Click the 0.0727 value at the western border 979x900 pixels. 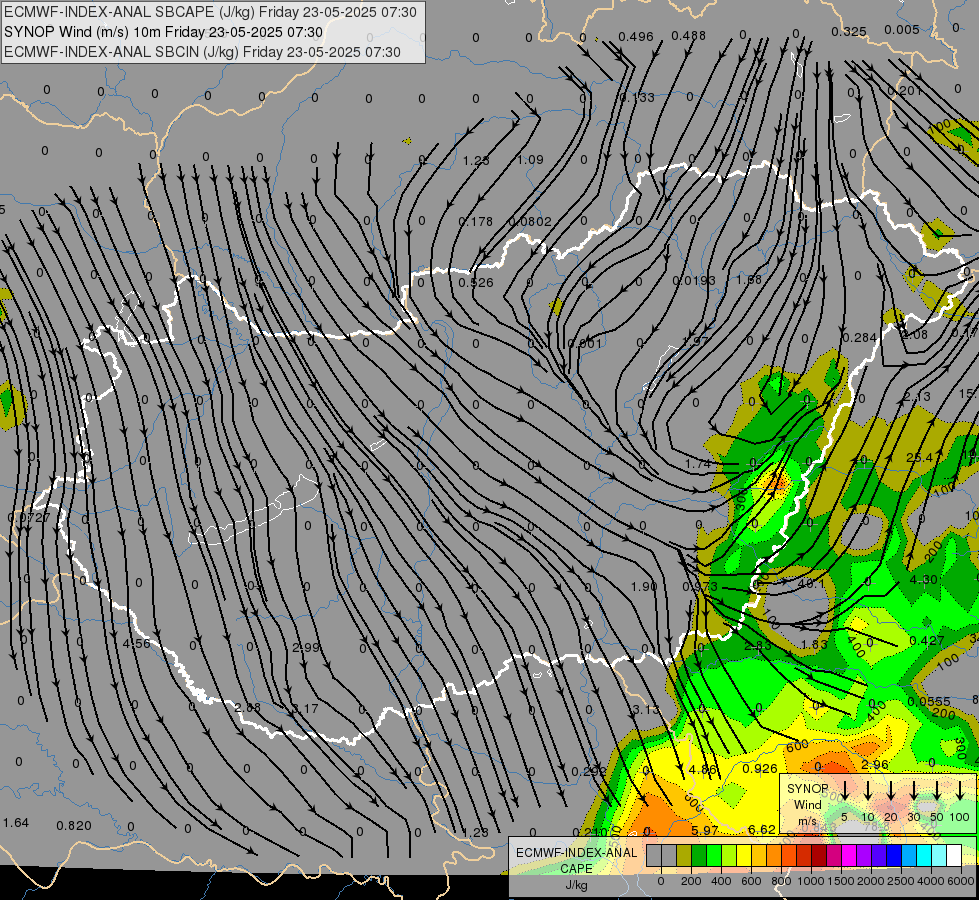pyautogui.click(x=29, y=518)
